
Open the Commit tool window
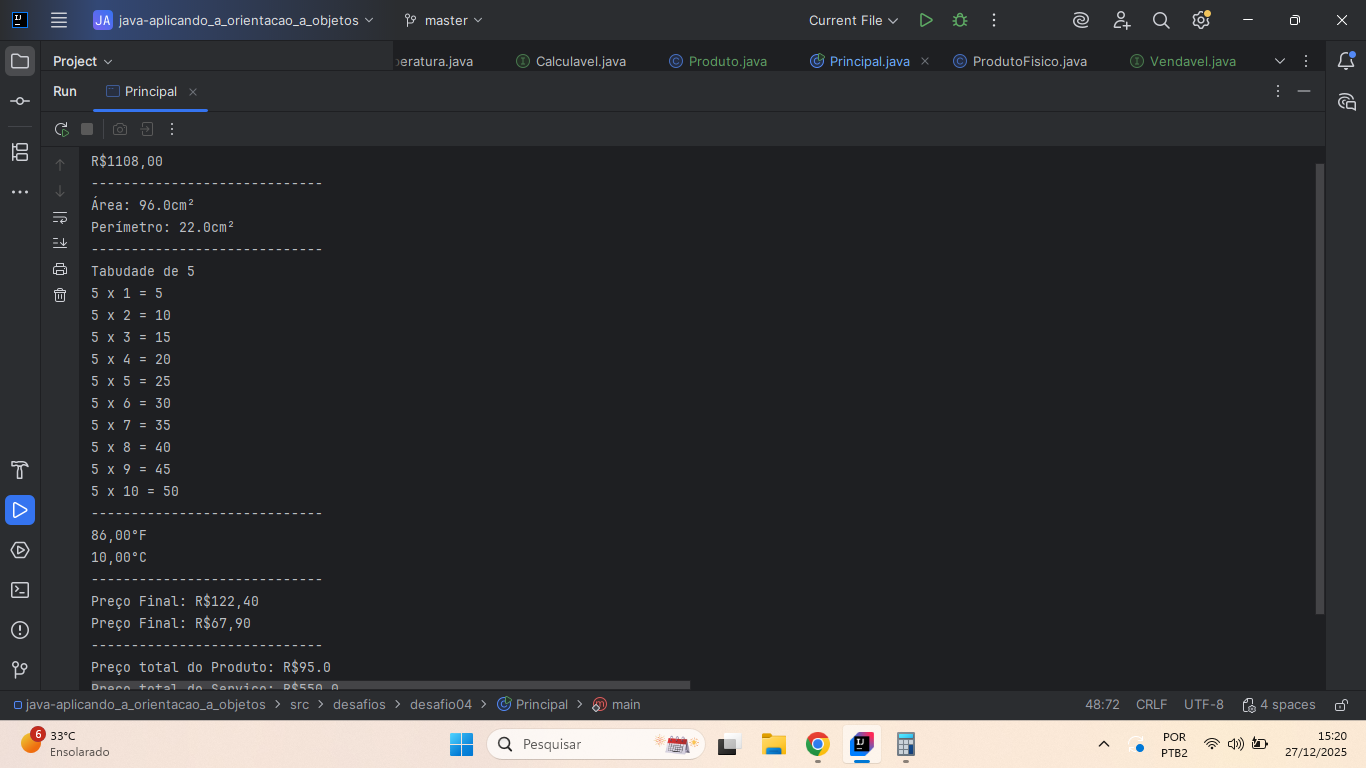click(20, 101)
